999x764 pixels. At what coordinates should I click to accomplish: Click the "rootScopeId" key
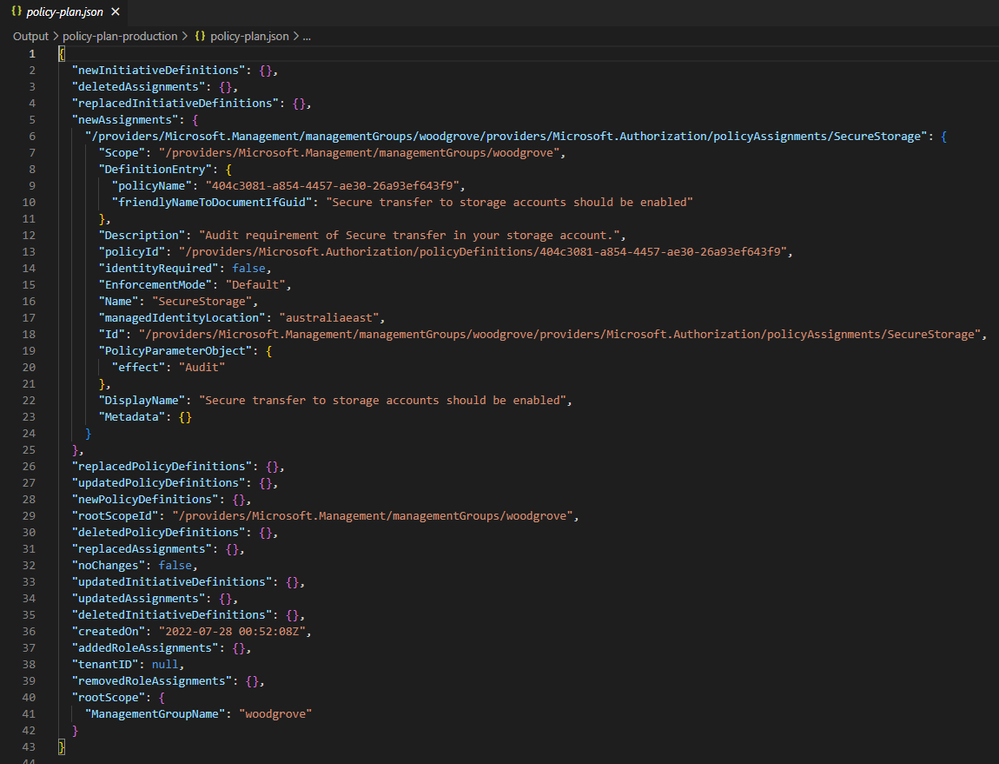click(115, 516)
